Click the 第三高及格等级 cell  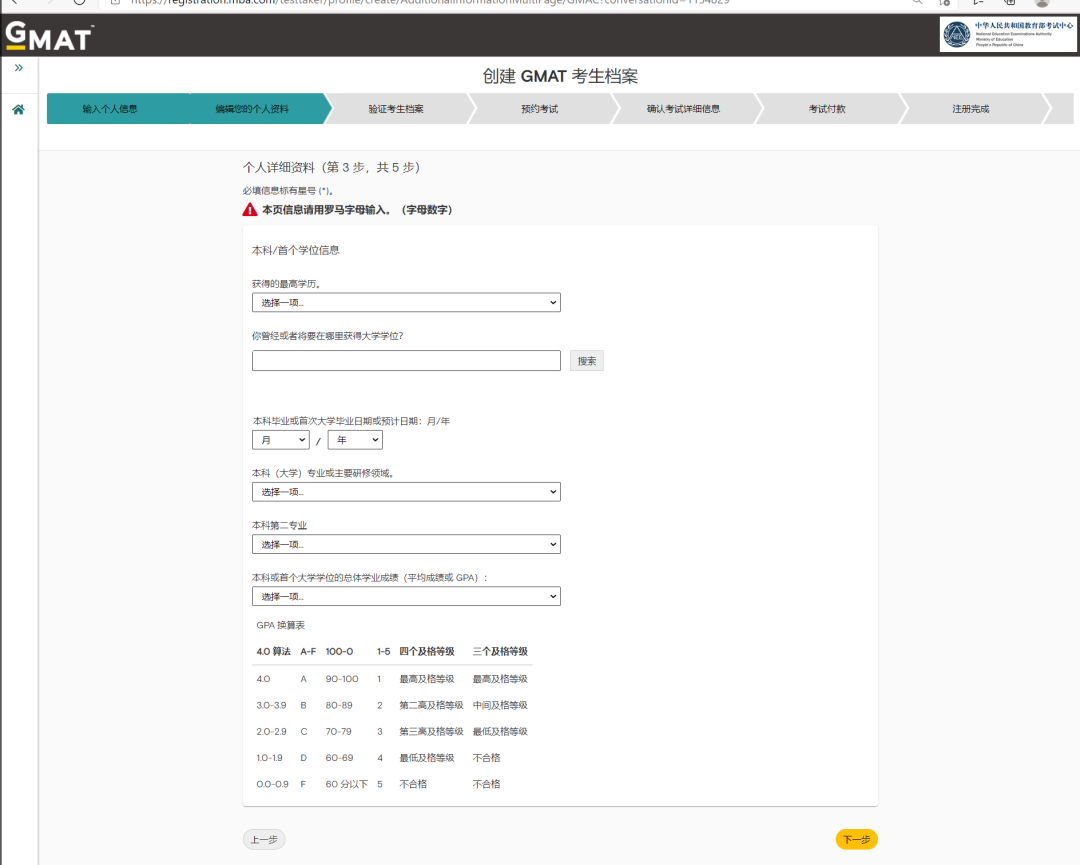pyautogui.click(x=431, y=731)
